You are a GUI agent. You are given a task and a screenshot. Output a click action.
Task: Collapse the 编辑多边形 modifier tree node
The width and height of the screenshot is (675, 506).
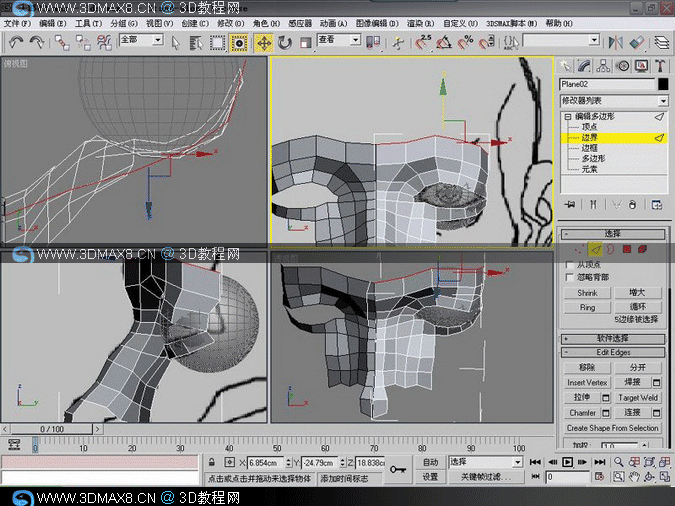[568, 116]
